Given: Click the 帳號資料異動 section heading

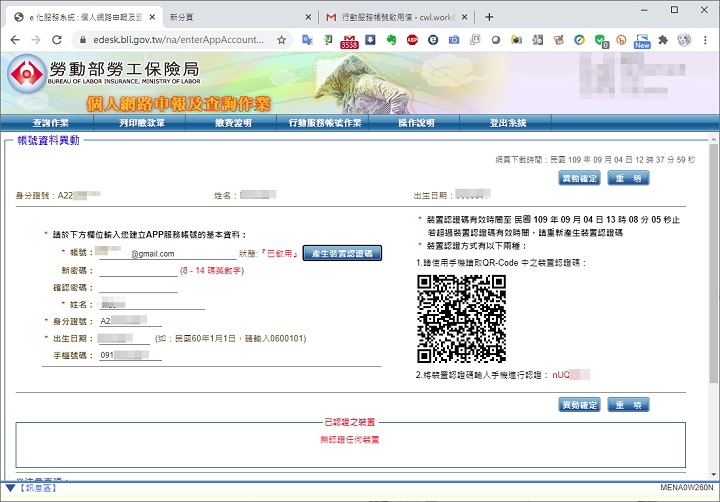Looking at the screenshot, I should point(48,141).
